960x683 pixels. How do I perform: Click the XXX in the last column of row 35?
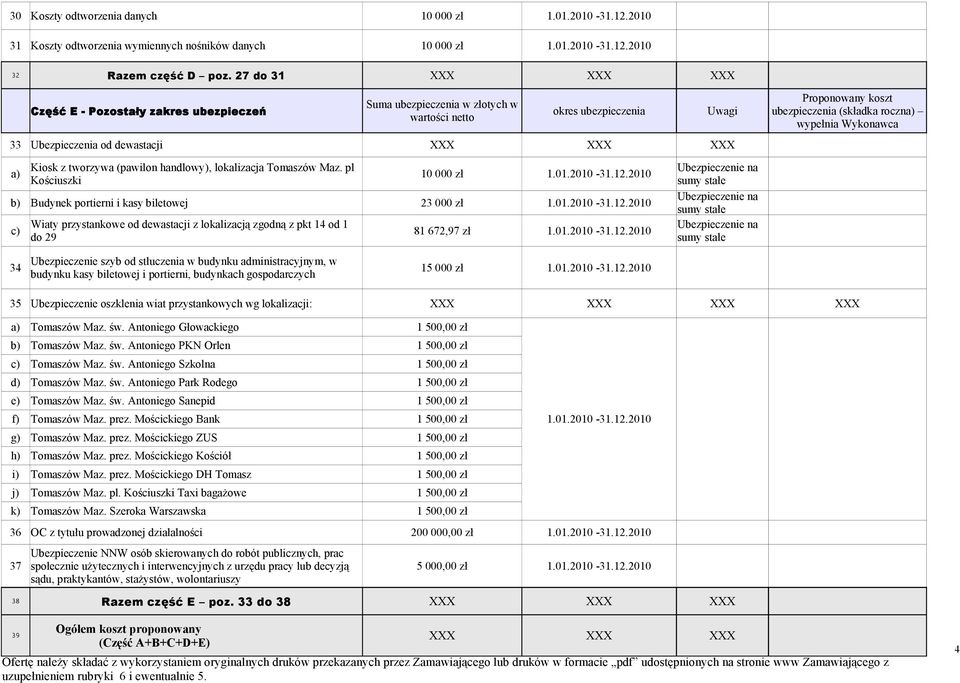click(847, 304)
